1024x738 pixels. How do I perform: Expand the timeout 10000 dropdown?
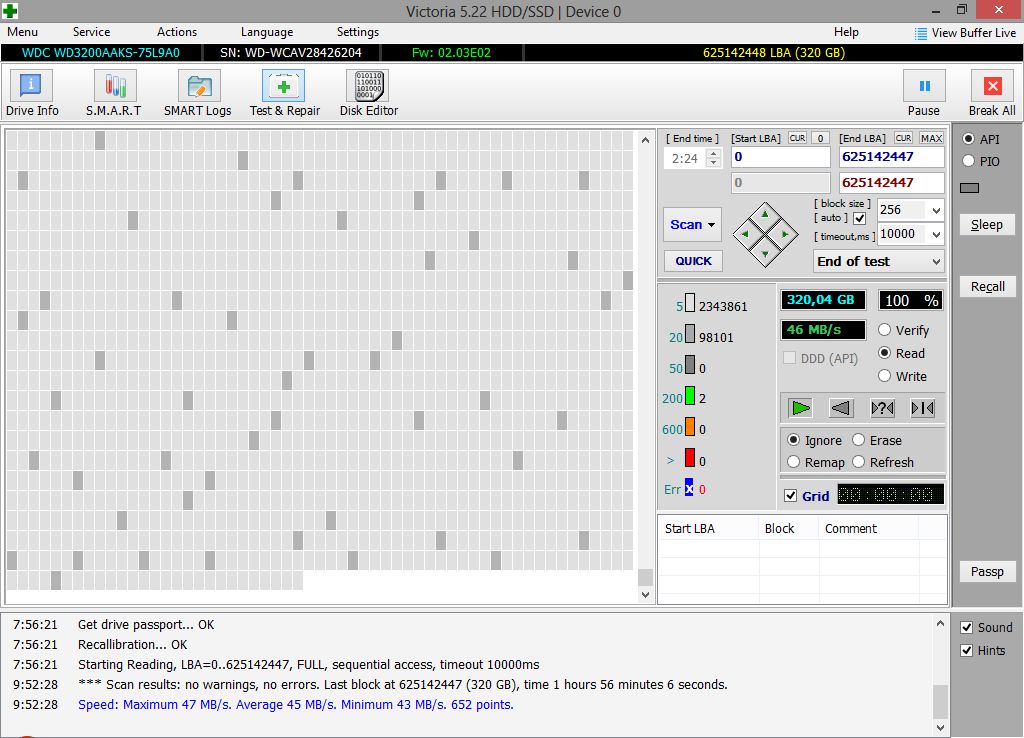[x=936, y=234]
